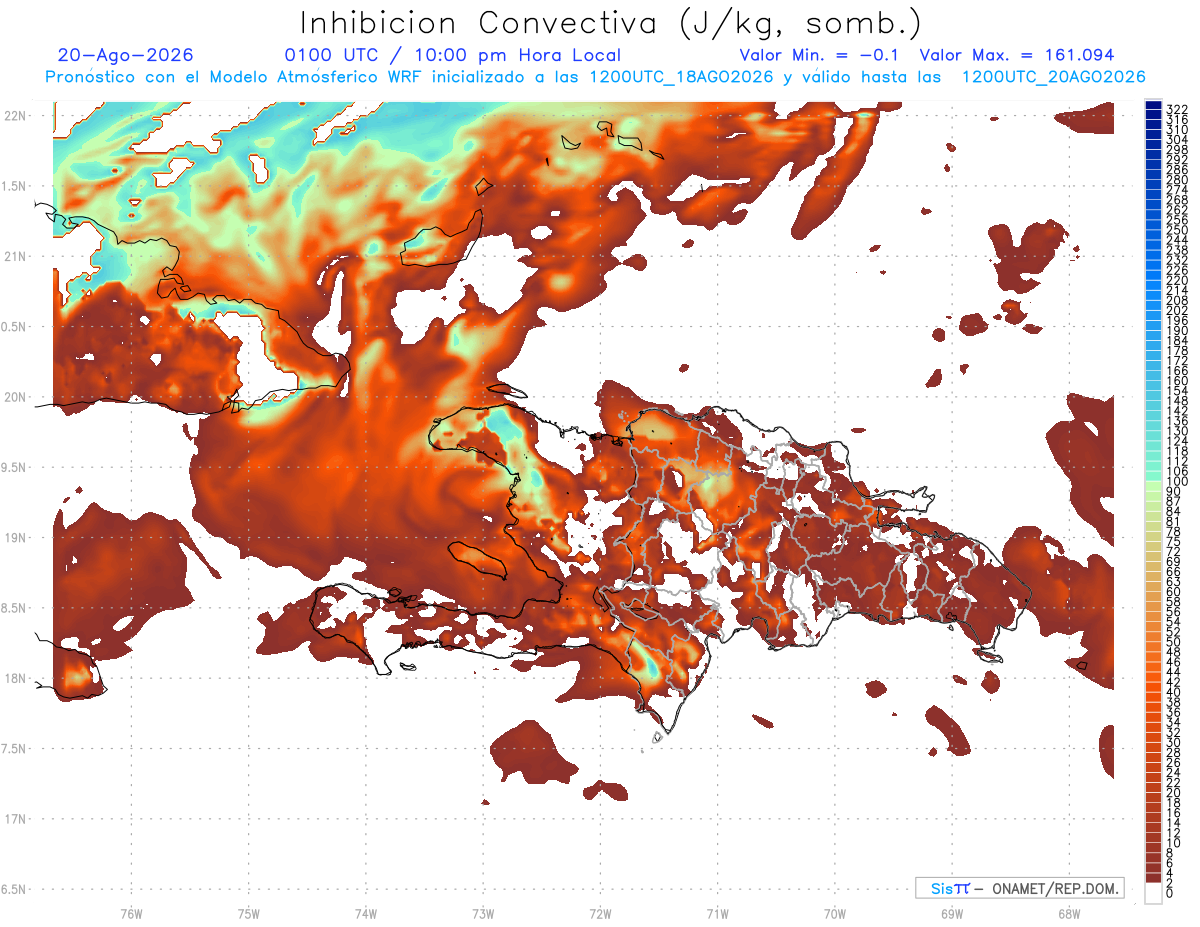The width and height of the screenshot is (1200, 927).
Task: Click the '75W' longitude label
Action: click(248, 913)
